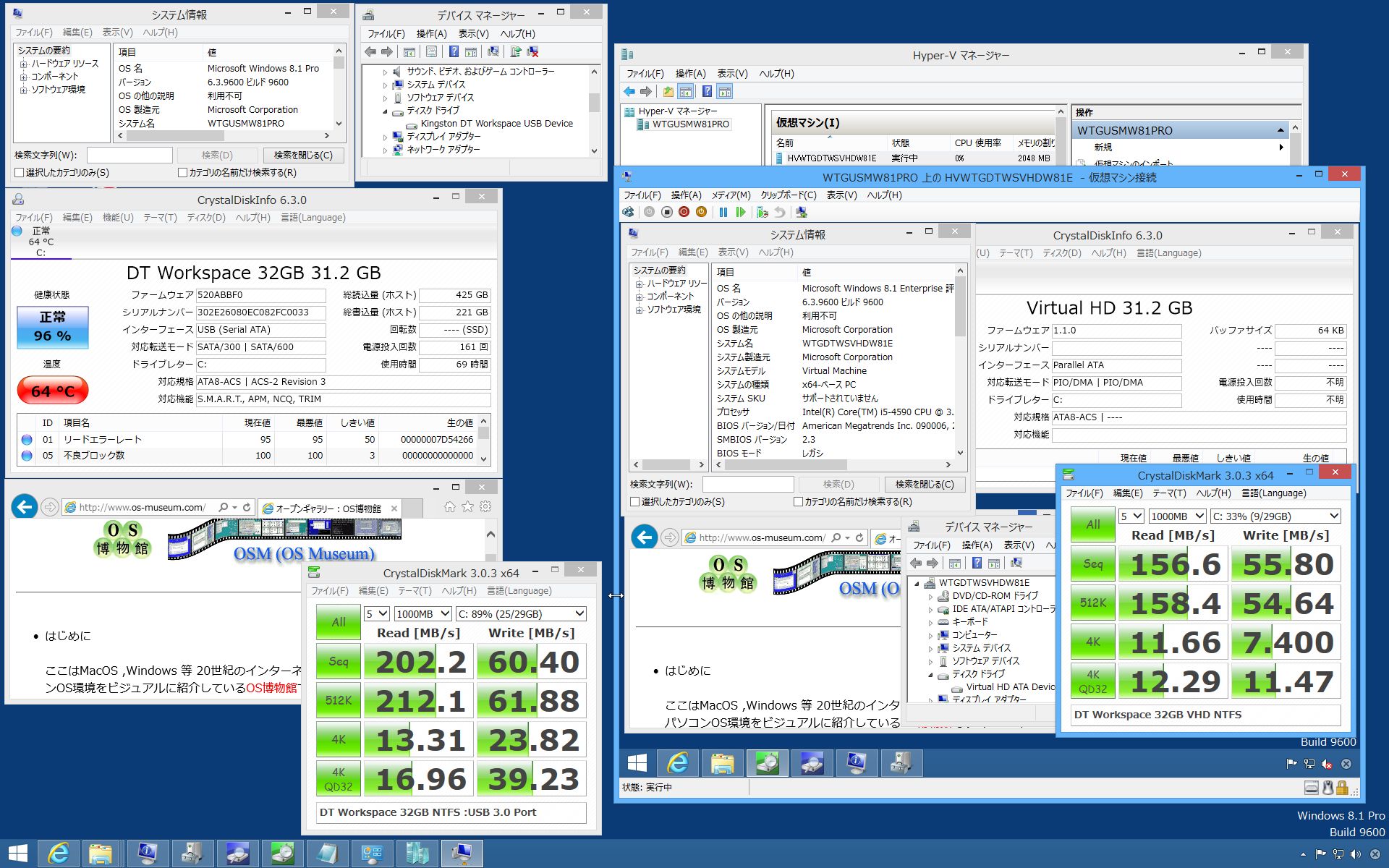The height and width of the screenshot is (868, 1389).
Task: Click 512K button in guest CrystalDiskMark
Action: click(x=1092, y=603)
